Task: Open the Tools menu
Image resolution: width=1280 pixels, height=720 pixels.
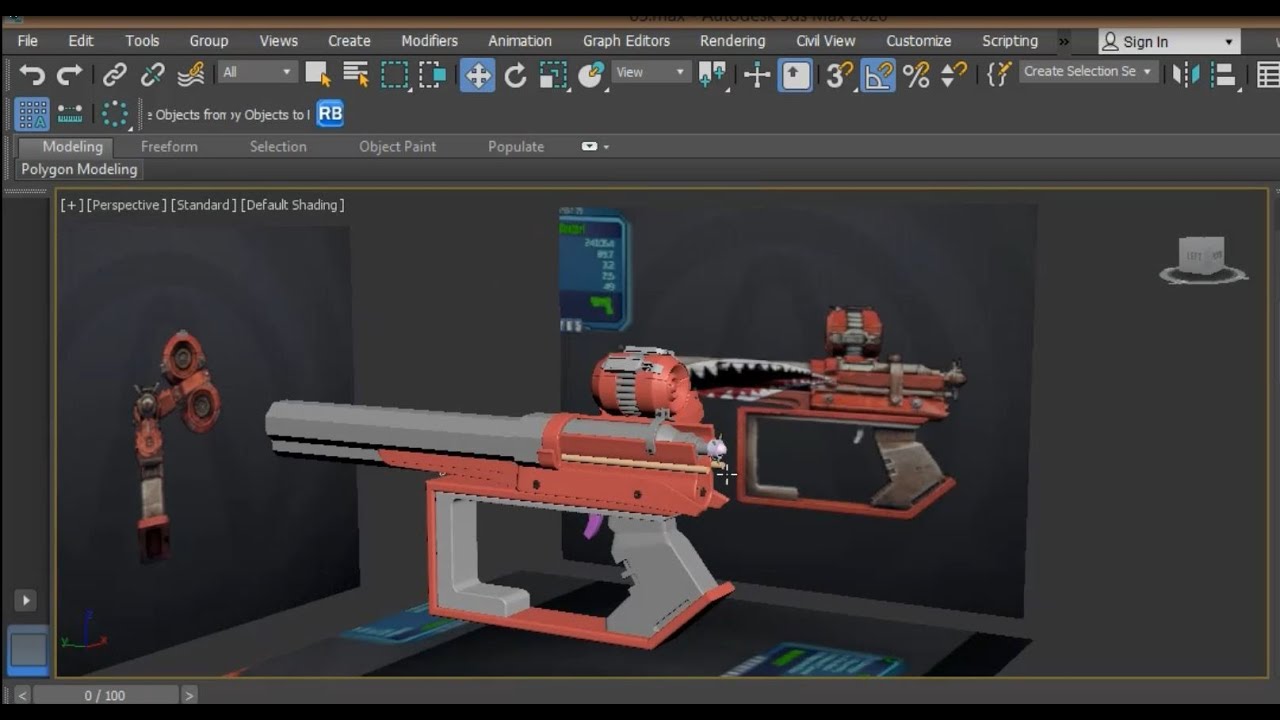Action: 142,41
